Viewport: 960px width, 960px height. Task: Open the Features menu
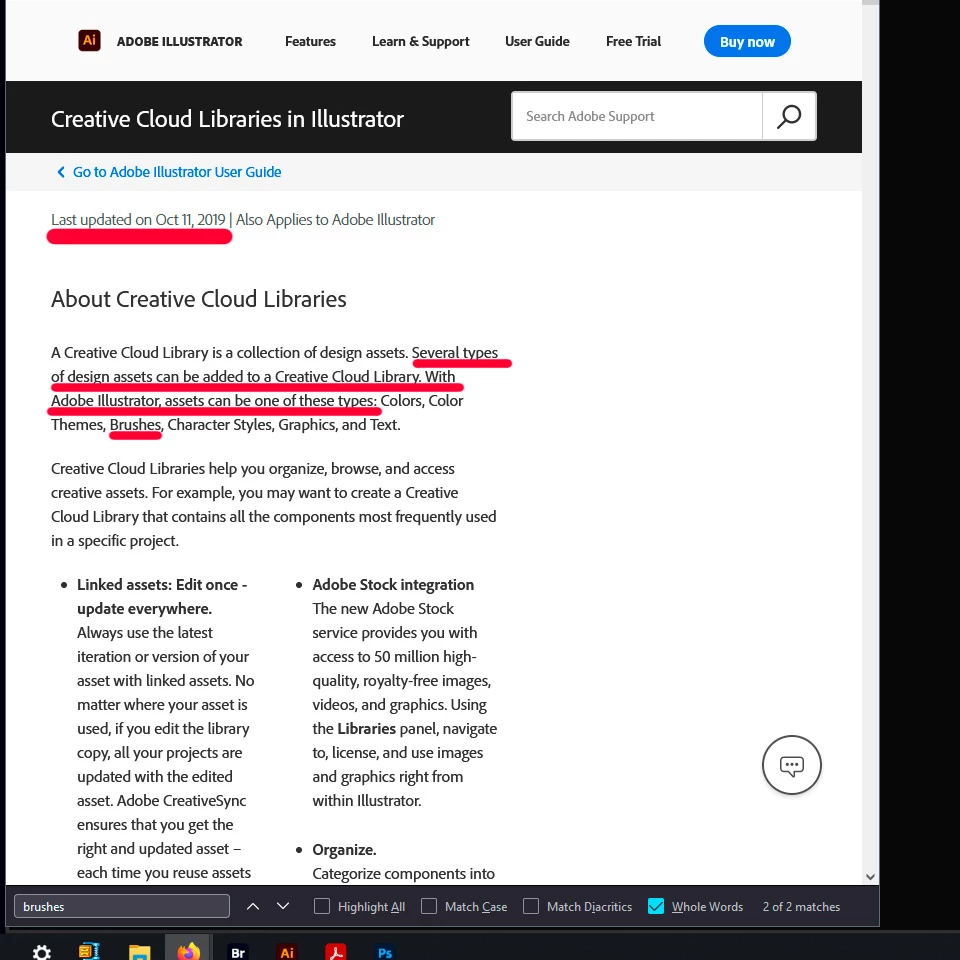tap(310, 41)
